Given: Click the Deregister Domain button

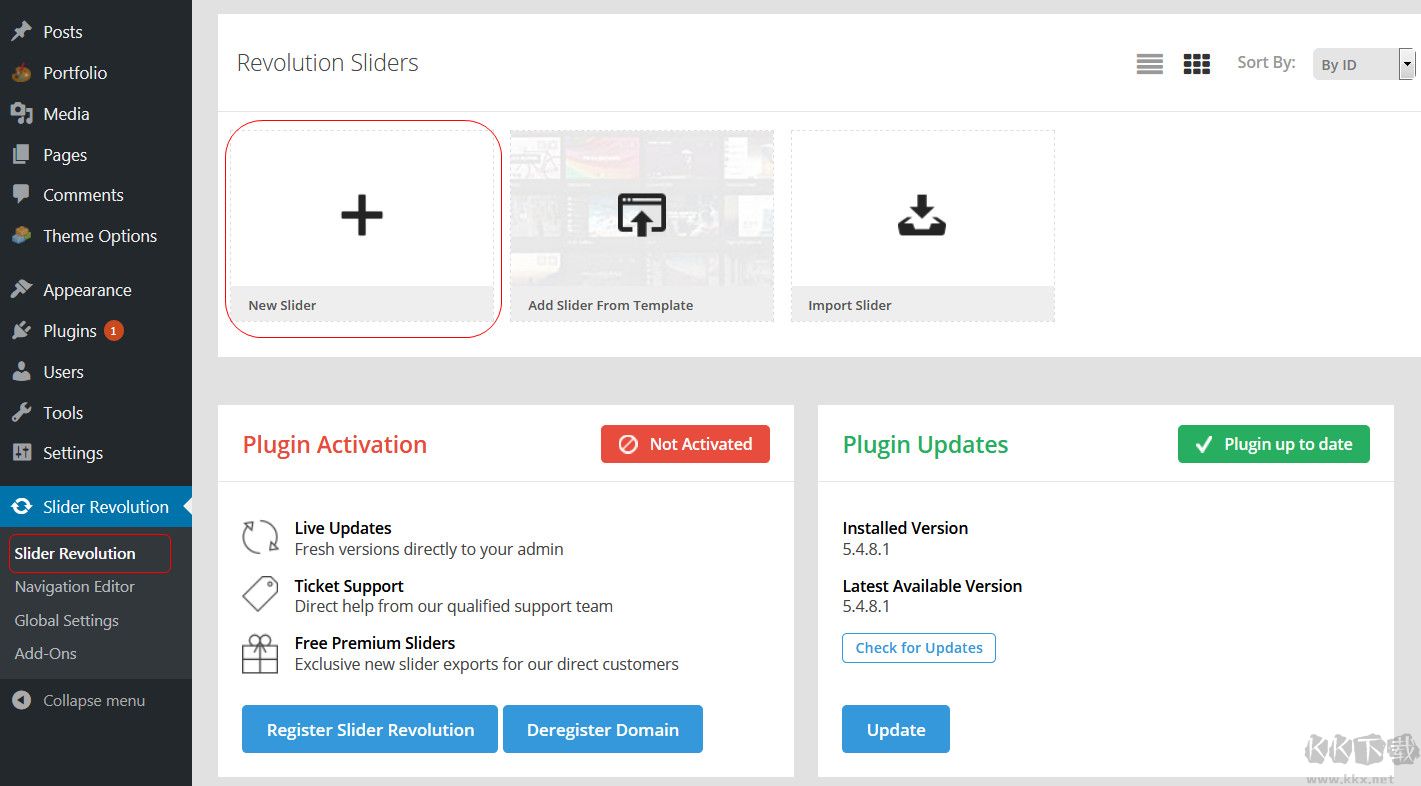Looking at the screenshot, I should tap(603, 729).
